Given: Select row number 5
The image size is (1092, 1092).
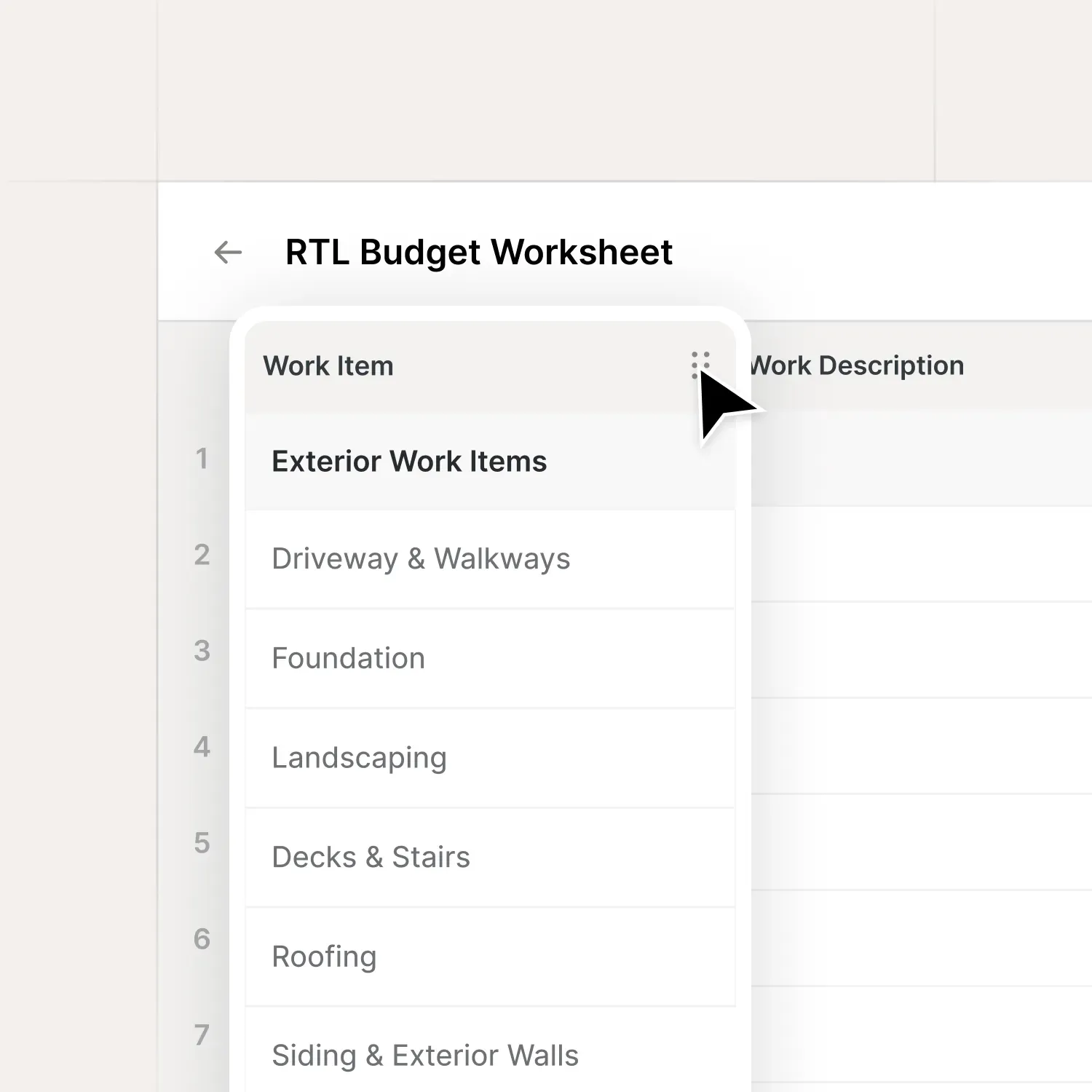Looking at the screenshot, I should point(202,843).
